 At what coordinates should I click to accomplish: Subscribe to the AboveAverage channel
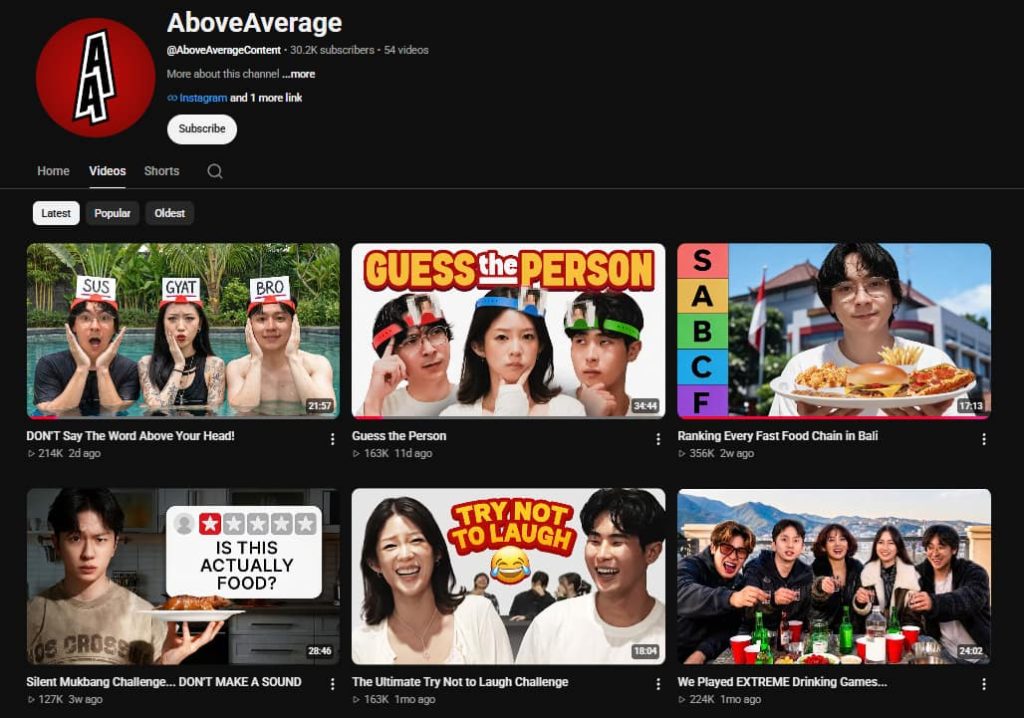pos(202,129)
